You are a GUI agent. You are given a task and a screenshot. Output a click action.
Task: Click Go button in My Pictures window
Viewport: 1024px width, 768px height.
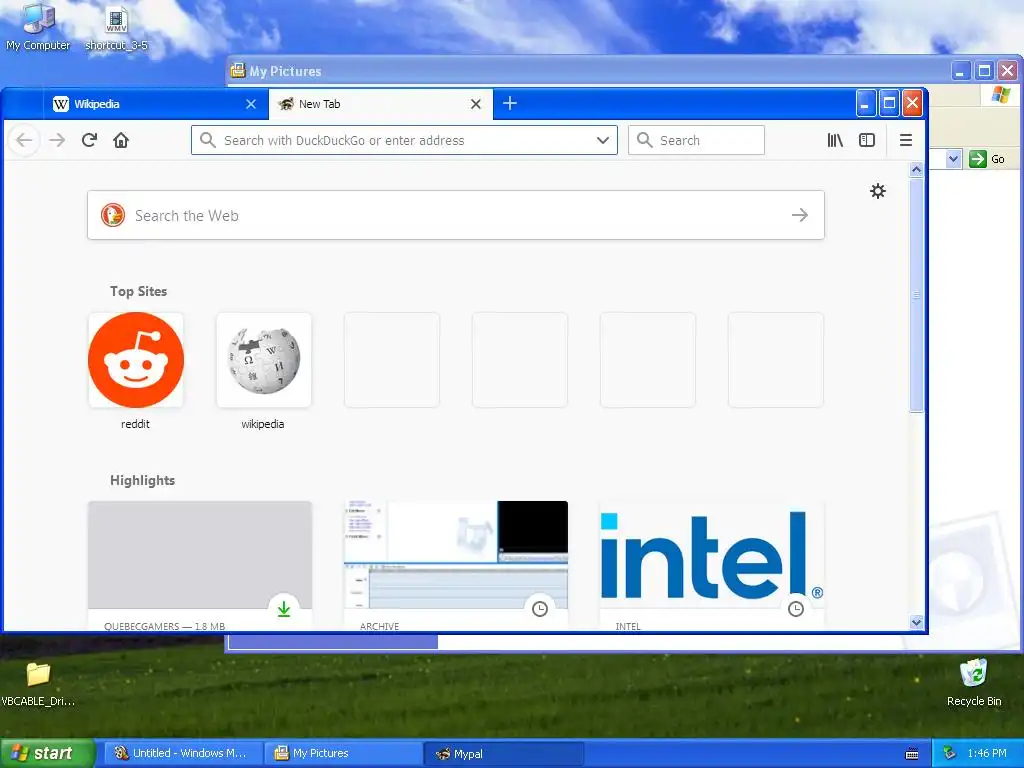point(987,159)
